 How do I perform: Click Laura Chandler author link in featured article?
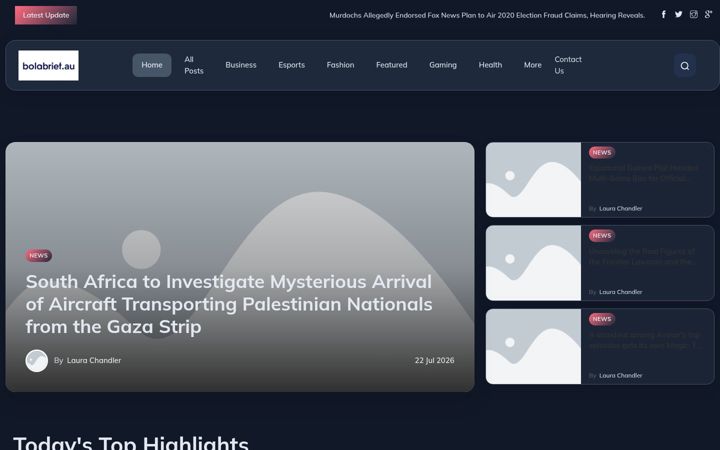pyautogui.click(x=94, y=360)
